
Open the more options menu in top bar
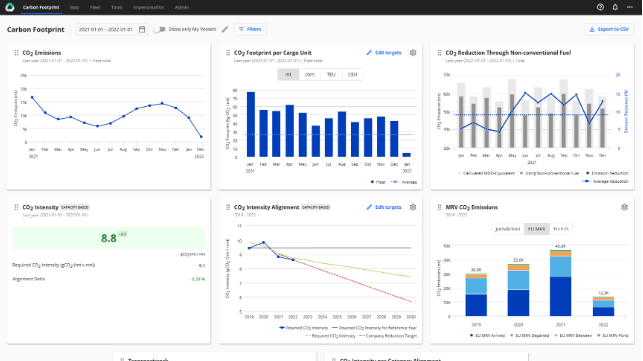pos(630,7)
